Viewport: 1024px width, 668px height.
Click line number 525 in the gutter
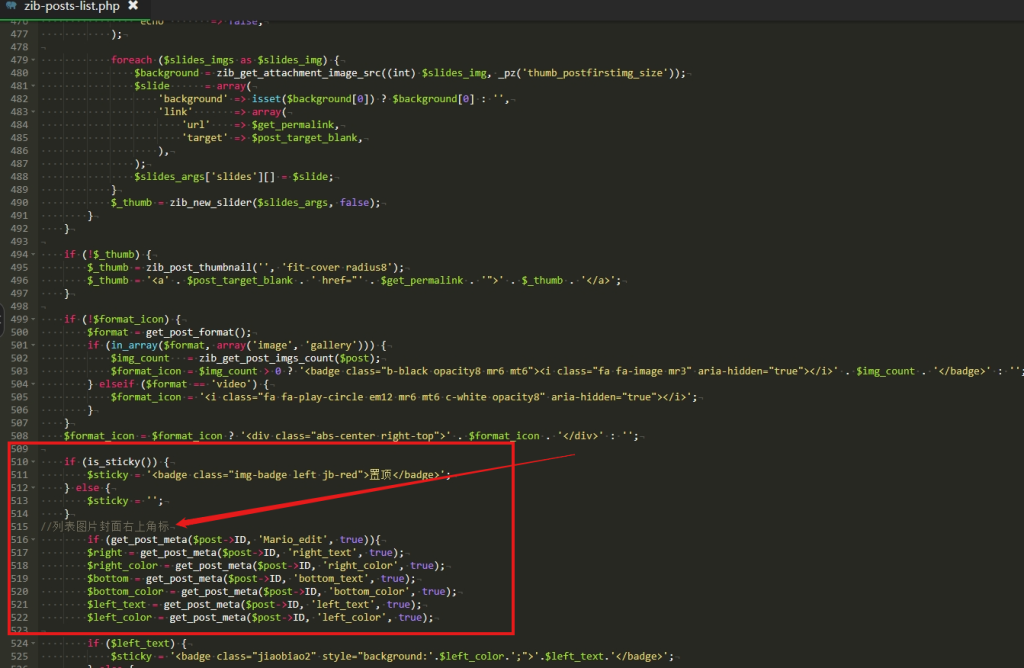coord(19,656)
